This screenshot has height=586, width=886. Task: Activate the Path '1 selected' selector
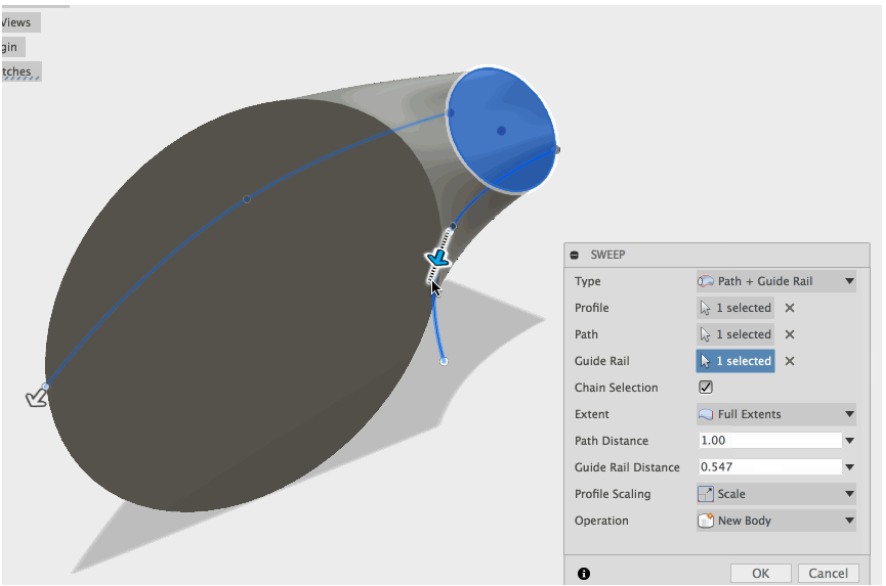pyautogui.click(x=735, y=335)
